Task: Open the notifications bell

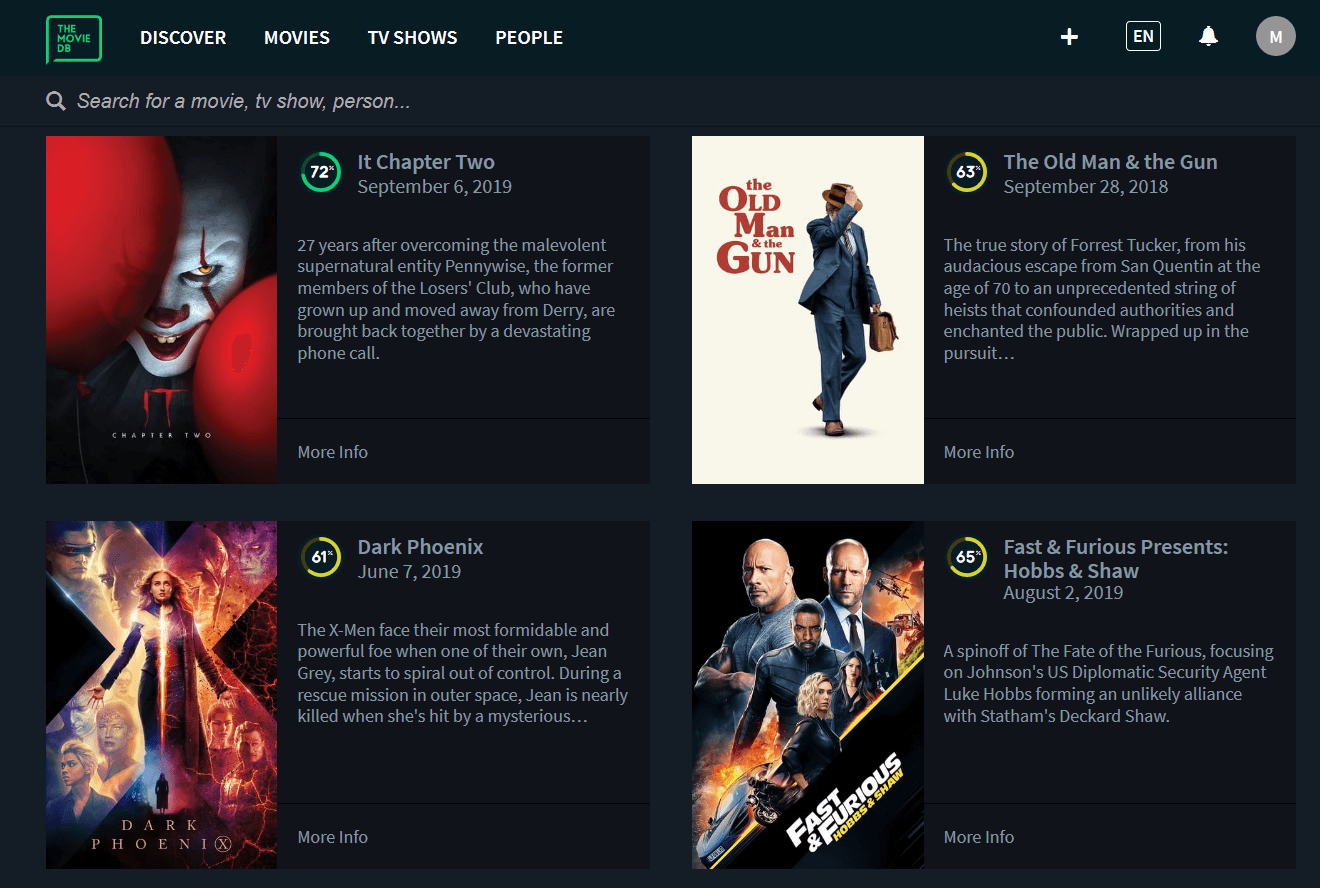Action: (x=1208, y=37)
